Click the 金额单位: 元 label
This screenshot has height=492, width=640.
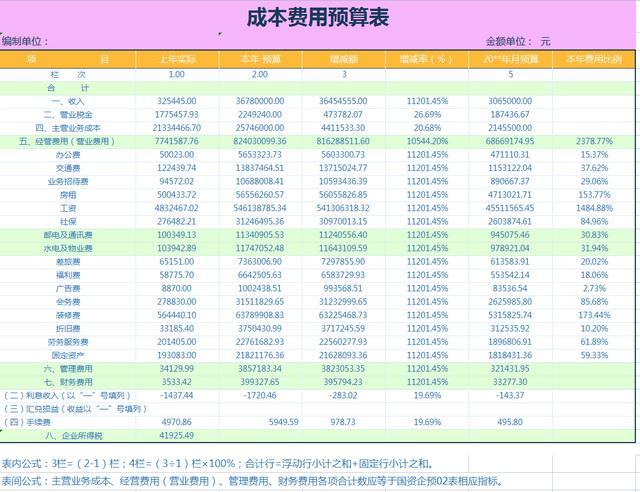[518, 41]
